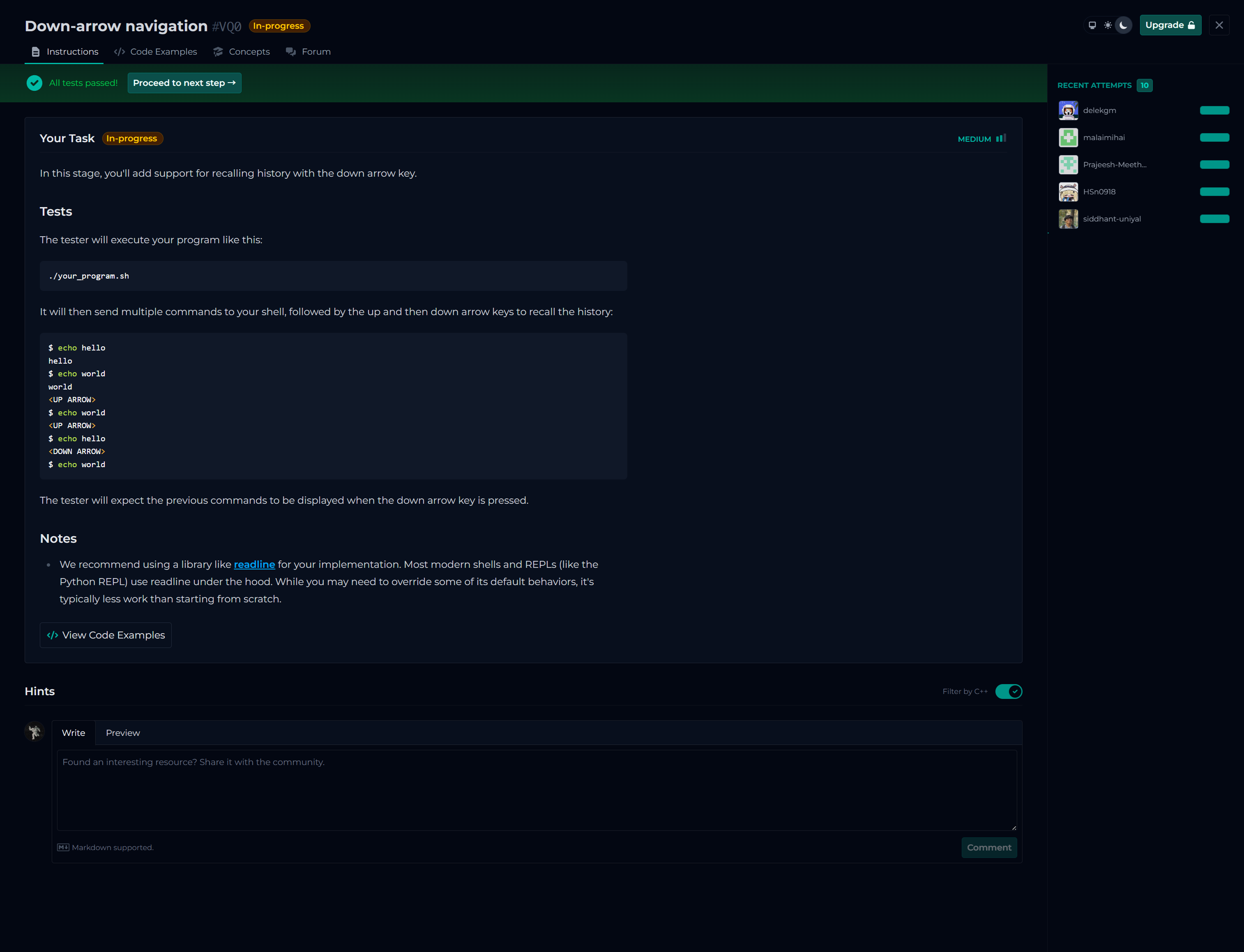Click Proceed to next step button

[x=184, y=83]
